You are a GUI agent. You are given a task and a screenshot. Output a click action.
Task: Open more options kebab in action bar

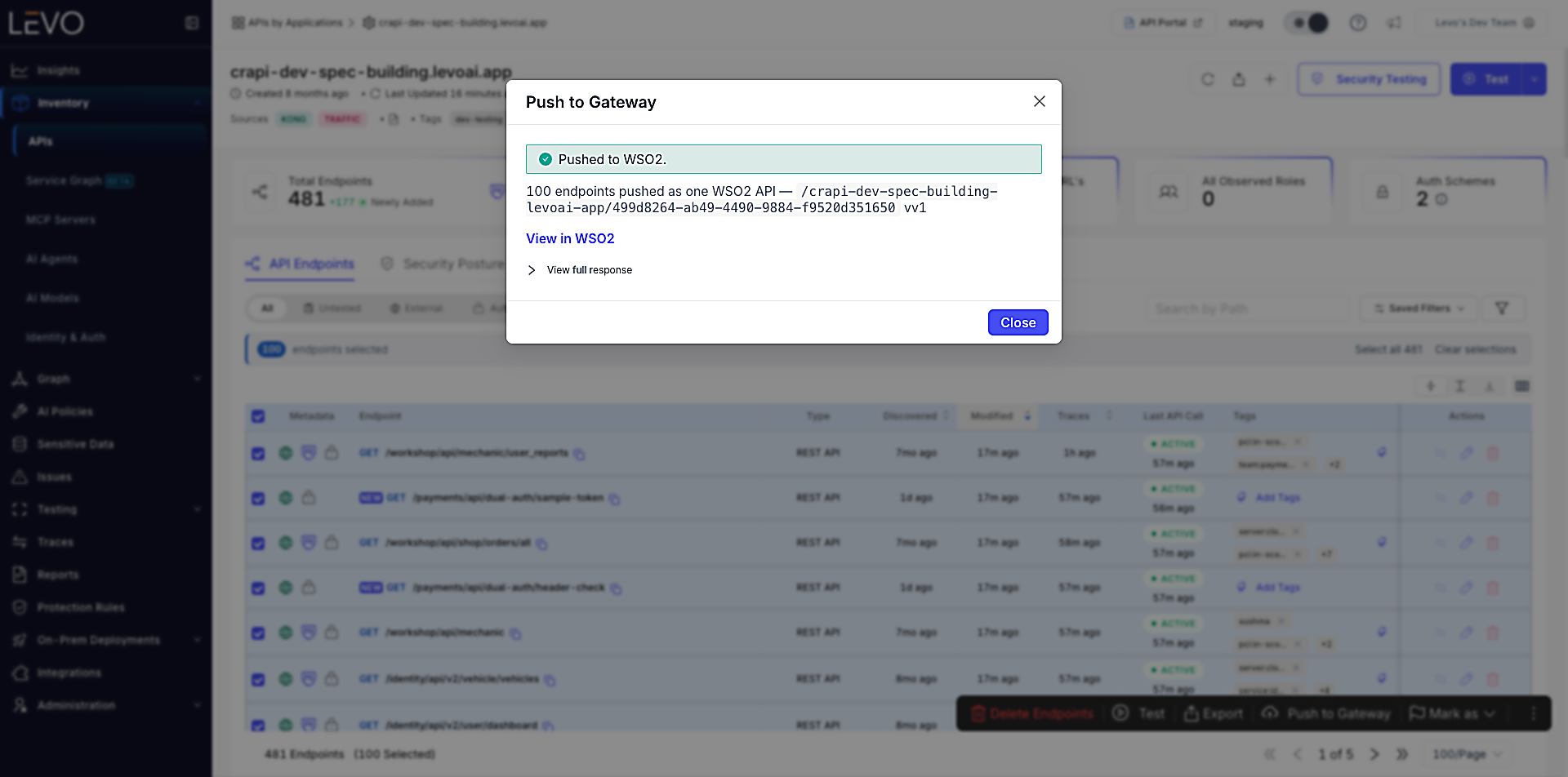1533,713
